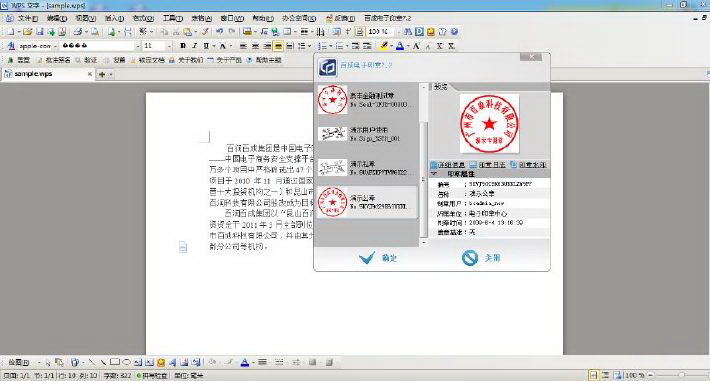Click 确定 (OK) with checkmark in dialog

(378, 258)
